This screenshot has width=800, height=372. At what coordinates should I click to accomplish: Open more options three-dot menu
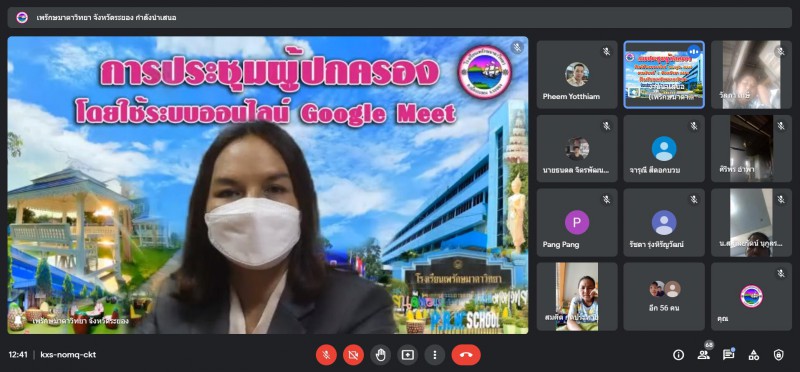tap(434, 355)
